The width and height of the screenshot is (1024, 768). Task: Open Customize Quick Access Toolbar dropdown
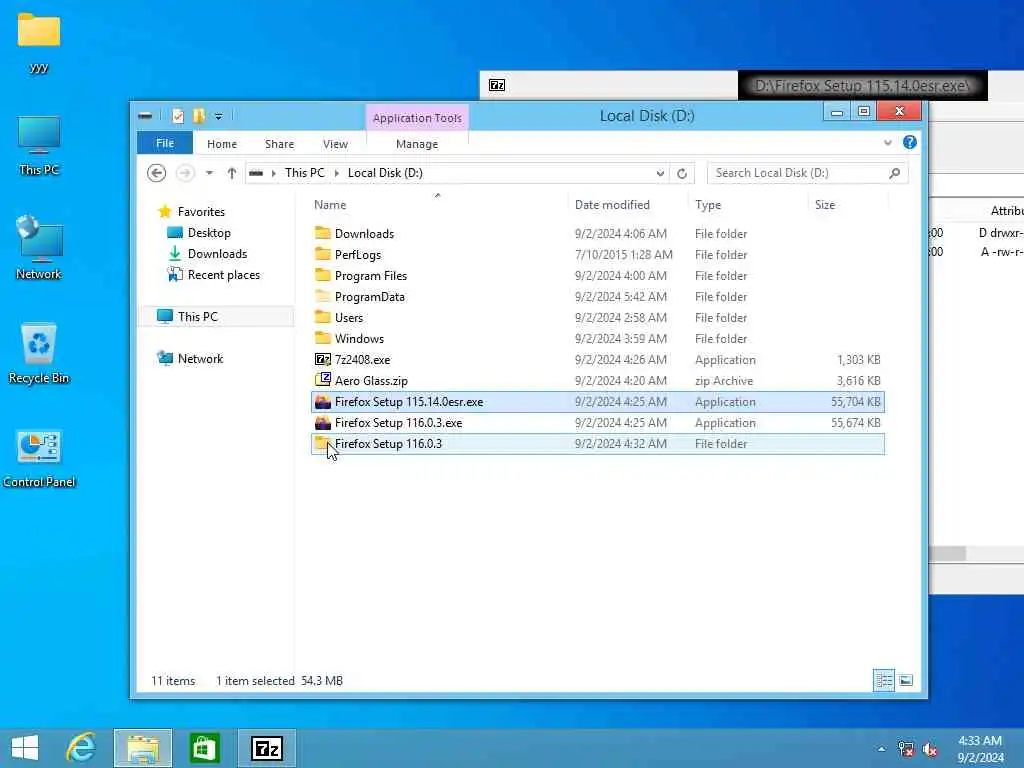pos(219,116)
